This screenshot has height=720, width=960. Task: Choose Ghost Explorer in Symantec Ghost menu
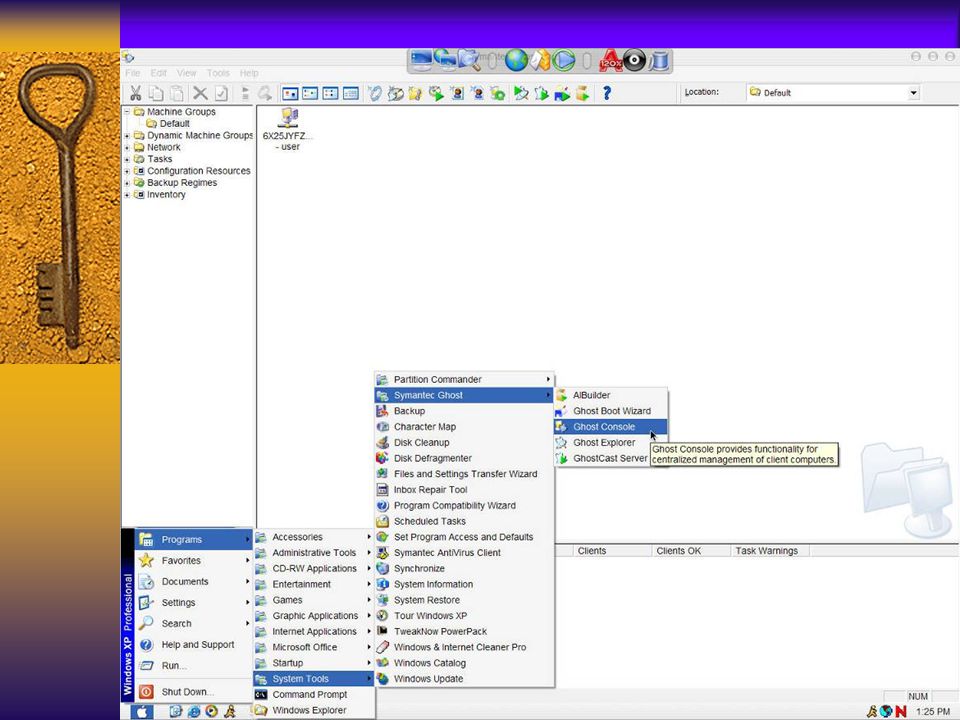point(610,443)
